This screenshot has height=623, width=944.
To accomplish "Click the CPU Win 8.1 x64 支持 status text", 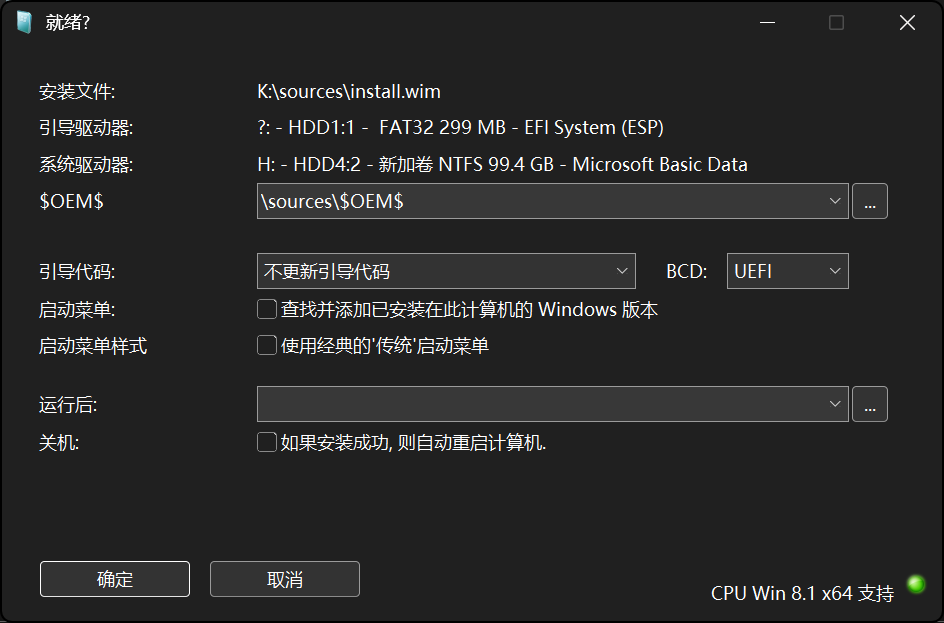I will point(802,593).
